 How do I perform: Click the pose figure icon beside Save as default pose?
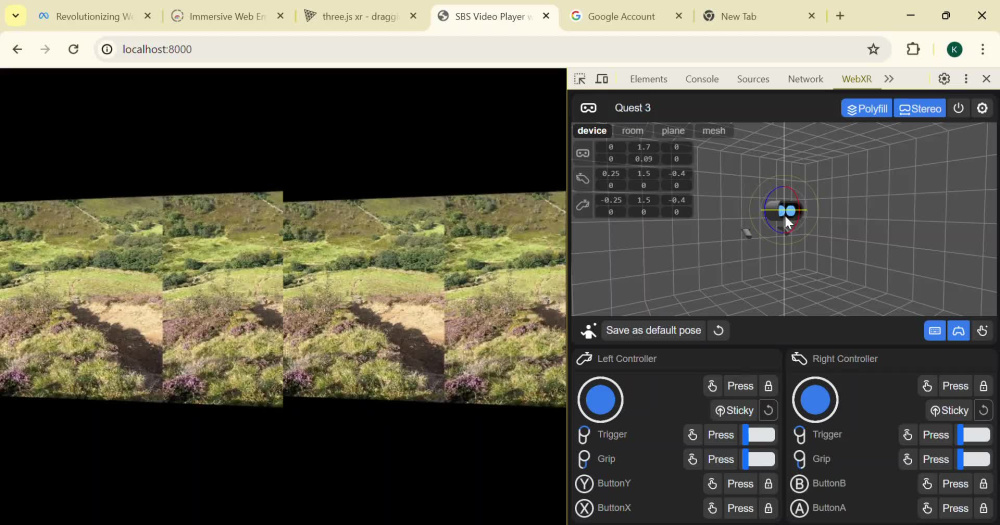coord(589,331)
